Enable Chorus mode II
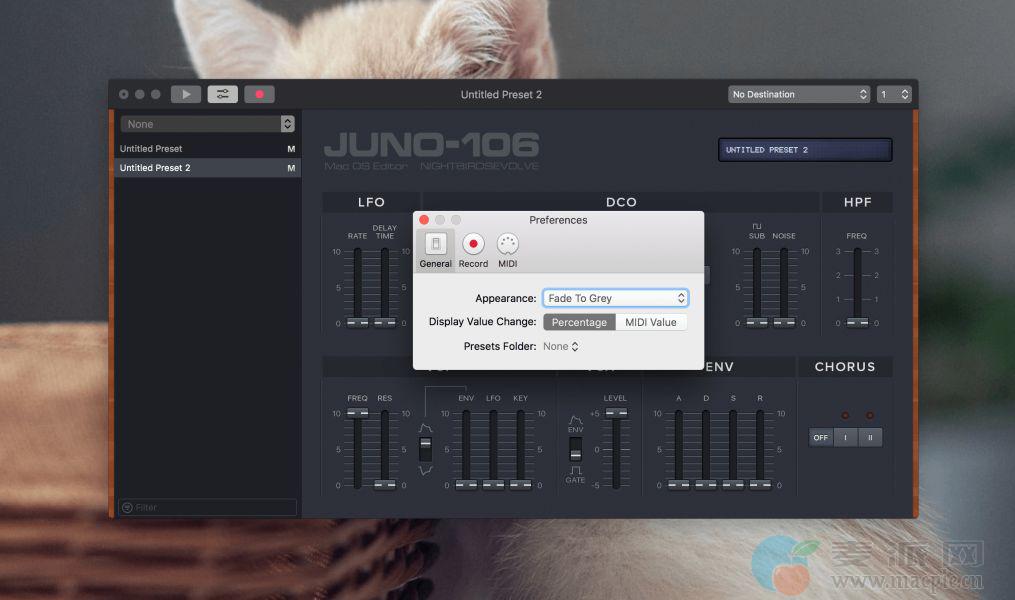This screenshot has height=600, width=1015. tap(870, 437)
